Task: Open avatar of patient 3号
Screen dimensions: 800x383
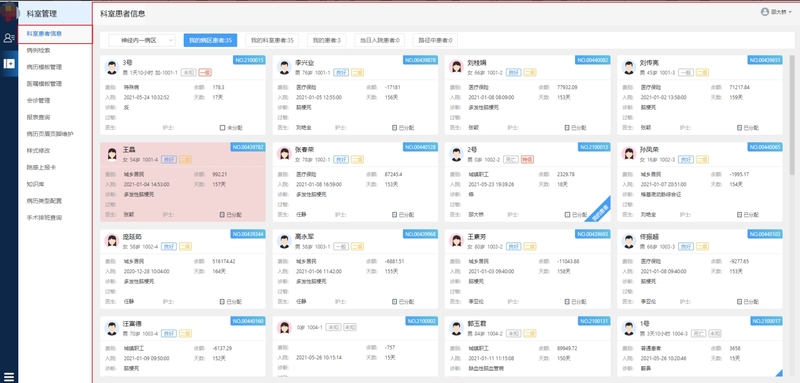Action: click(x=112, y=67)
